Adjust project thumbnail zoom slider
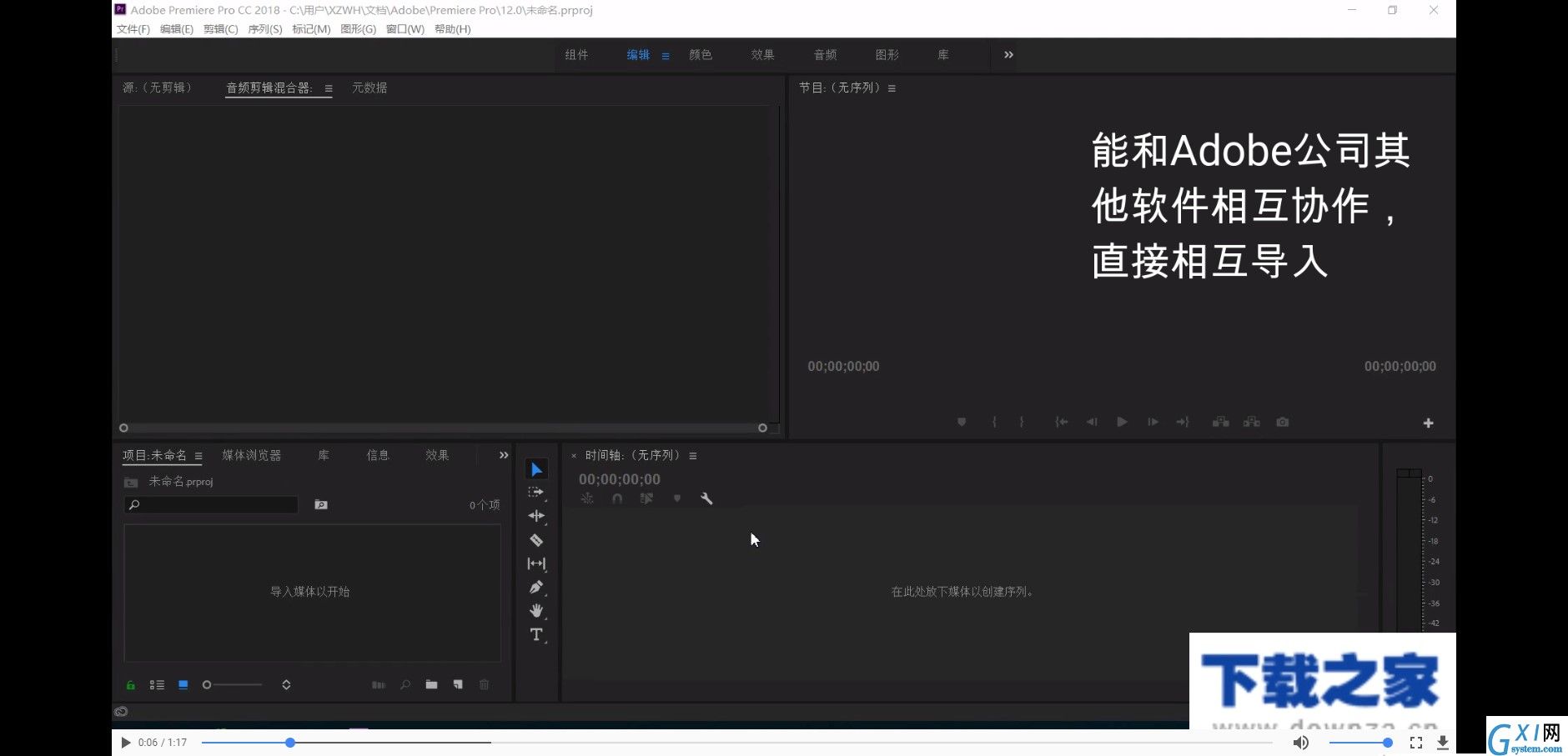 click(x=233, y=685)
